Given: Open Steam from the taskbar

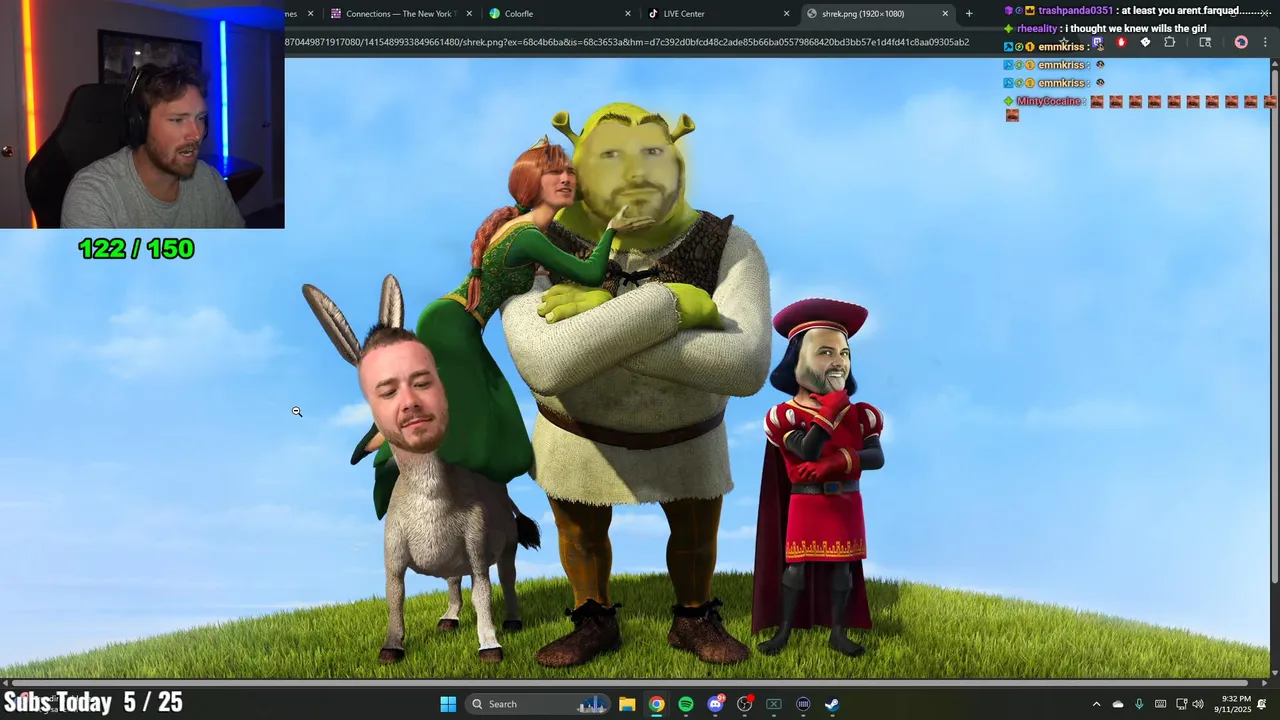Looking at the screenshot, I should coord(832,704).
